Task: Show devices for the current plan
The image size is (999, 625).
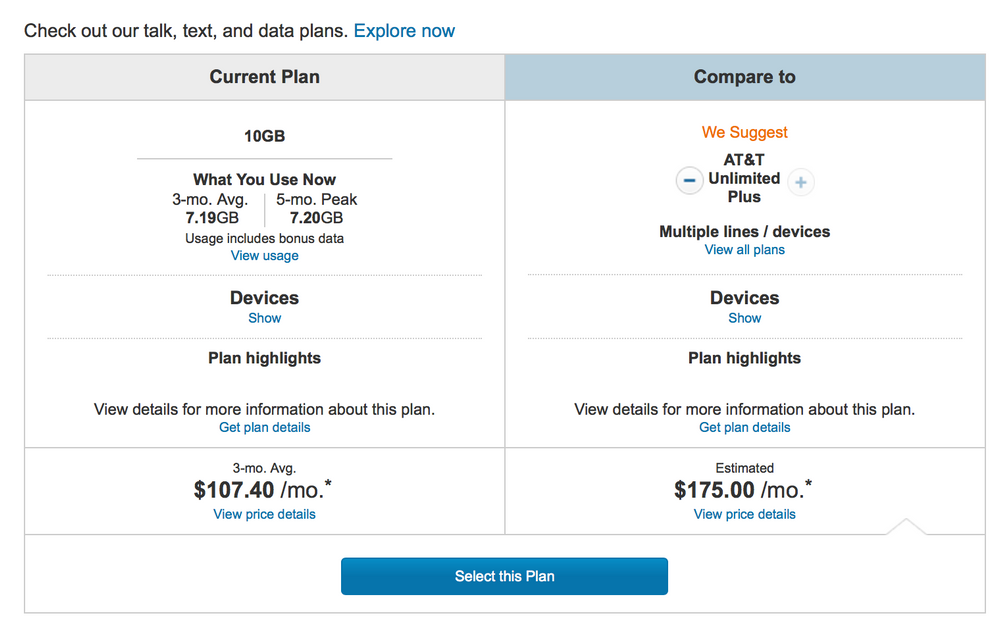Action: pos(265,318)
